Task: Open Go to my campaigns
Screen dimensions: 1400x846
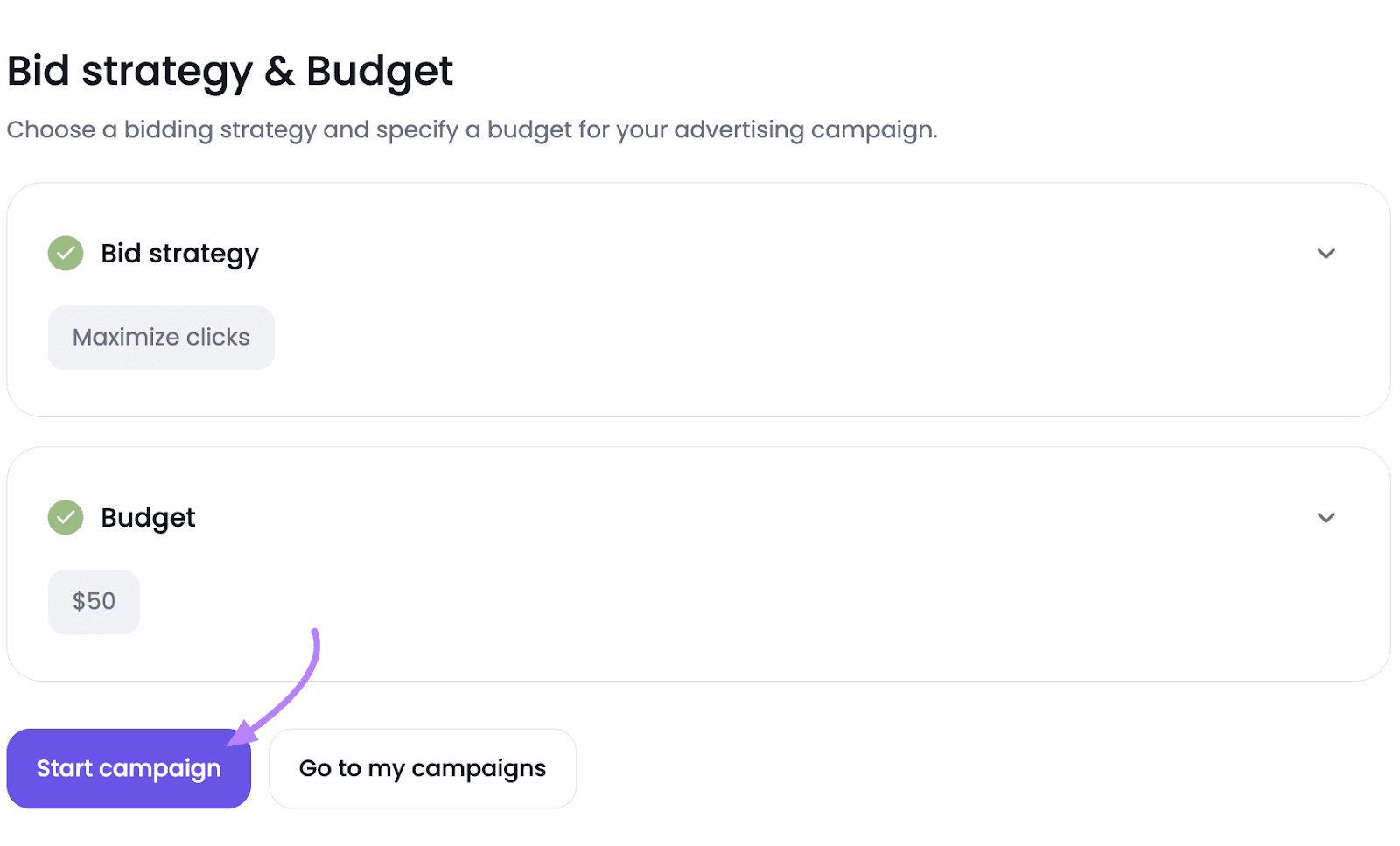Action: 422,768
